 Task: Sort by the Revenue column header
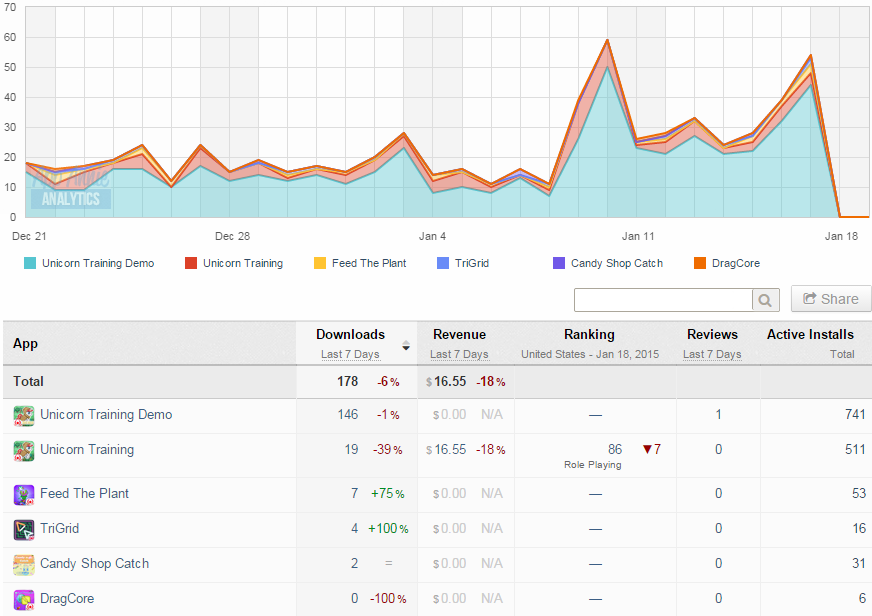[x=459, y=335]
